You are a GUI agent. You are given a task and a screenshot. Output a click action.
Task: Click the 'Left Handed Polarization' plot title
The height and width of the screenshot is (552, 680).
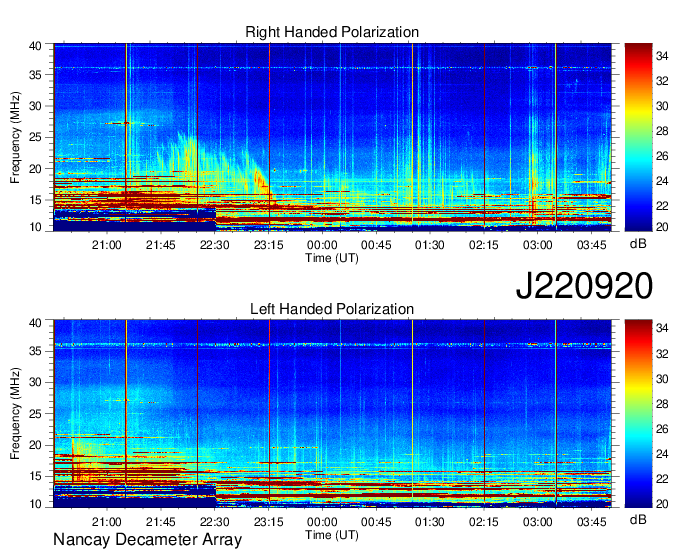click(332, 309)
